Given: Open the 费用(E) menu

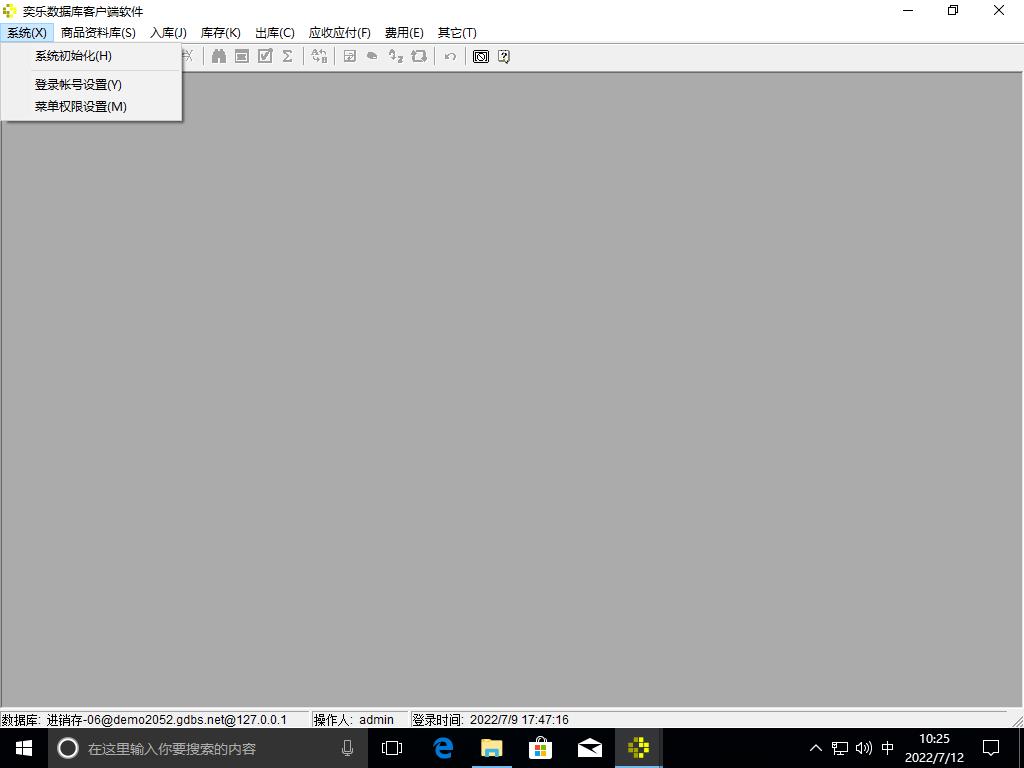Looking at the screenshot, I should click(x=404, y=33).
